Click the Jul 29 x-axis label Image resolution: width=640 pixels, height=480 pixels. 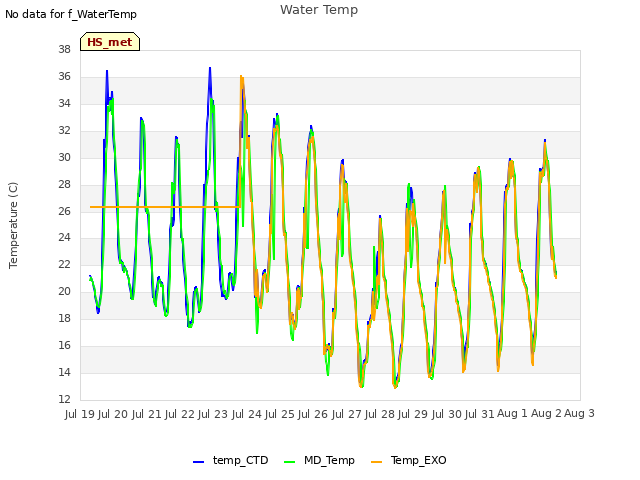[x=413, y=414]
